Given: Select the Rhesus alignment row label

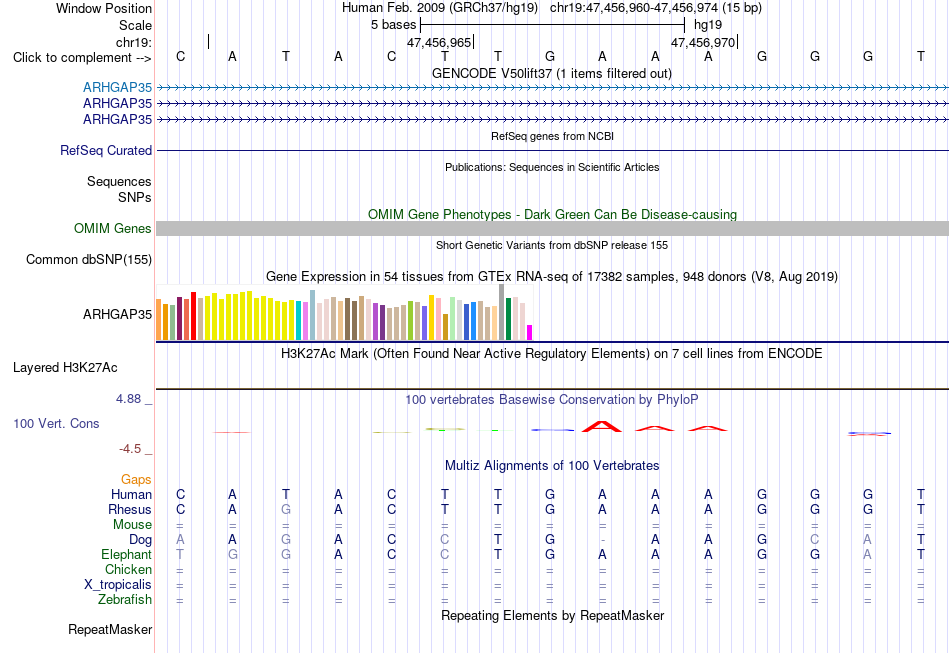Looking at the screenshot, I should pyautogui.click(x=130, y=509).
